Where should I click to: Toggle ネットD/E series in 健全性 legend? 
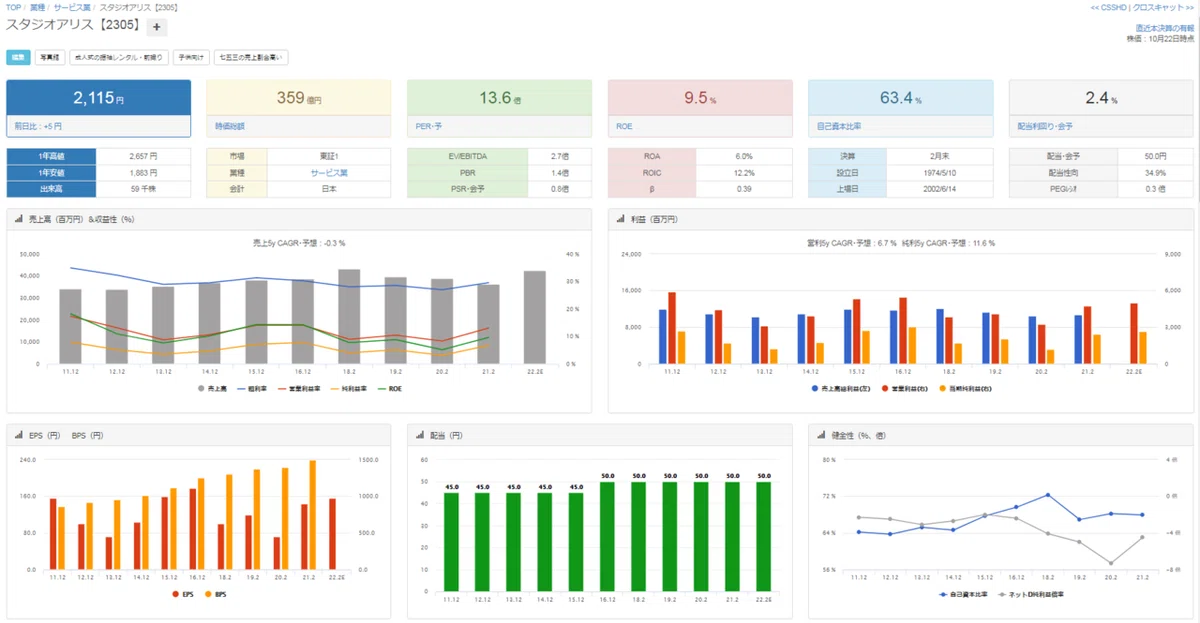[x=1029, y=594]
